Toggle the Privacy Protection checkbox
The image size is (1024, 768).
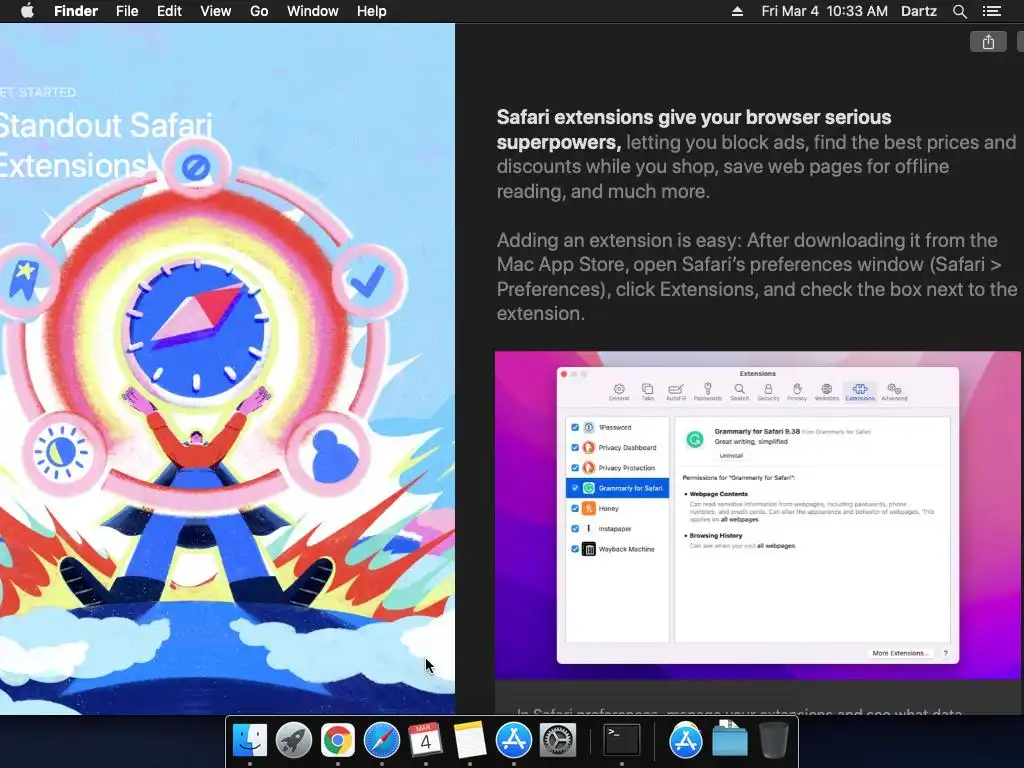(575, 468)
